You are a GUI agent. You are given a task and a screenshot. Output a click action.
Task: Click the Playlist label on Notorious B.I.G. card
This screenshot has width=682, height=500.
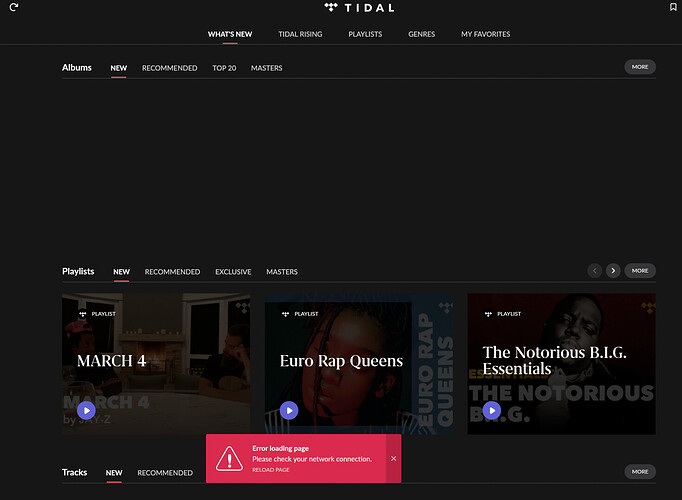pos(509,314)
